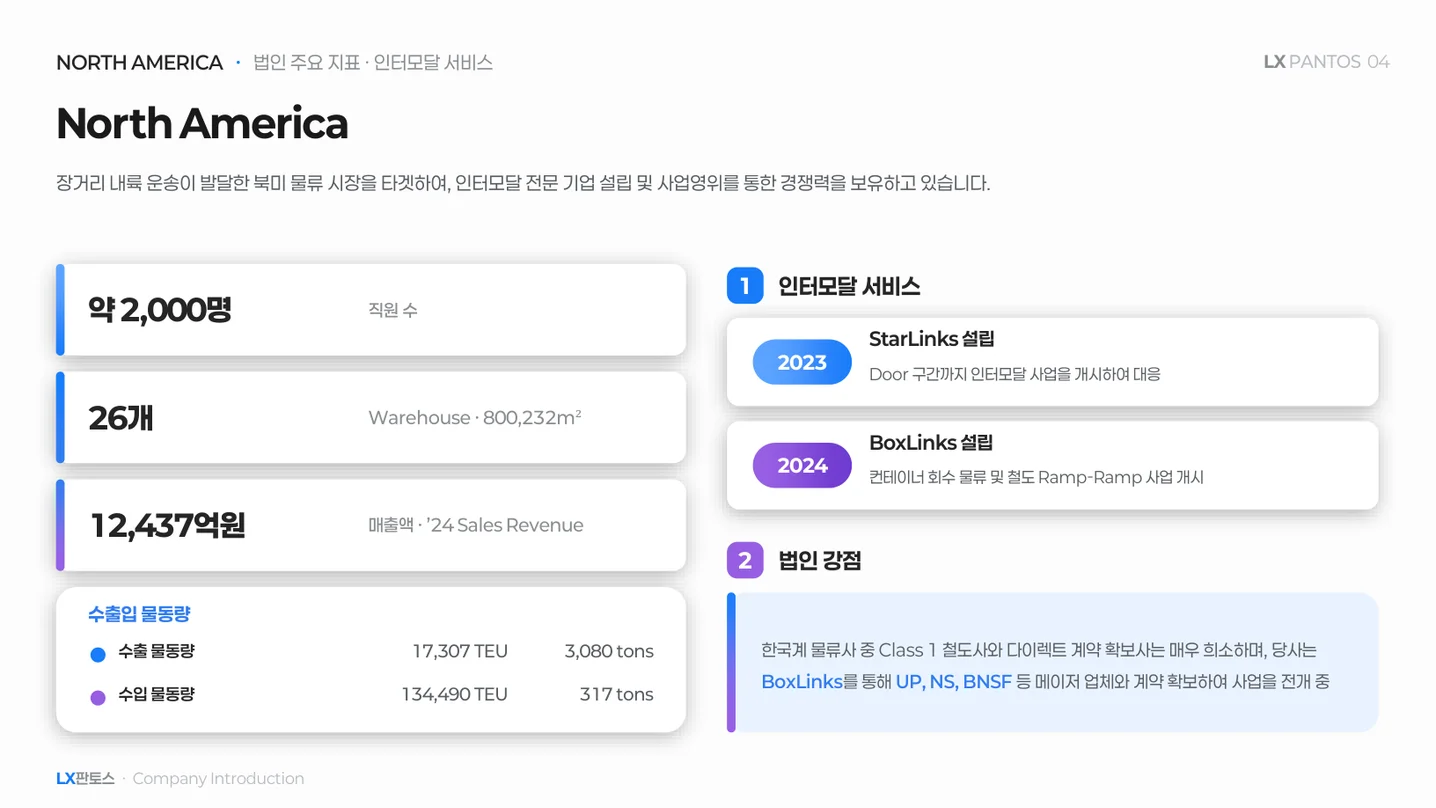Click the NORTH AMERICA header label
Viewport: 1436px width, 808px height.
coord(139,63)
